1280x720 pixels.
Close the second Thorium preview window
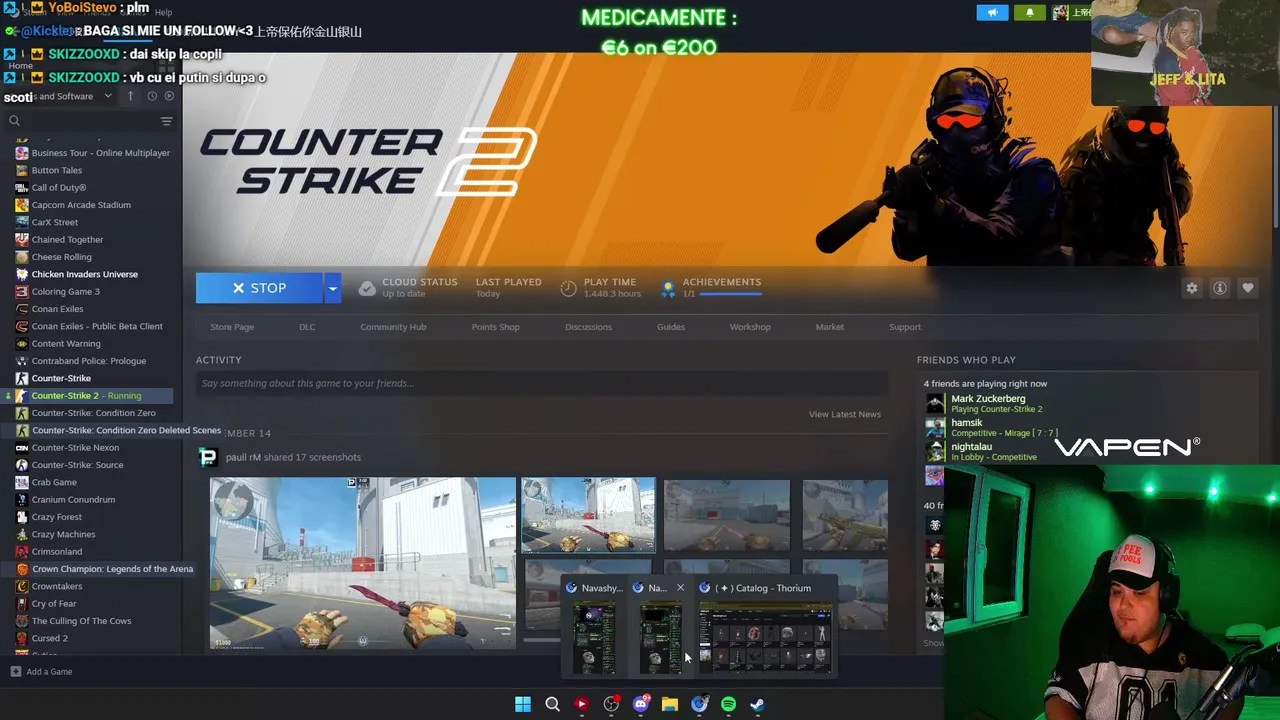pyautogui.click(x=680, y=588)
